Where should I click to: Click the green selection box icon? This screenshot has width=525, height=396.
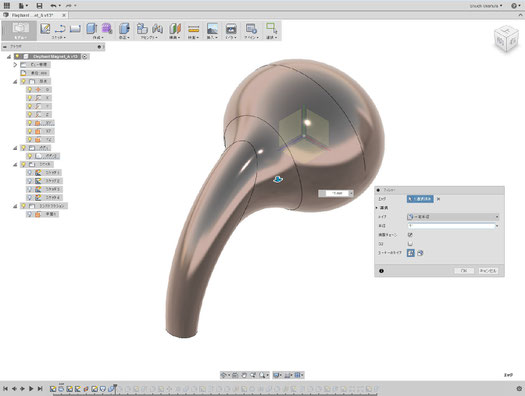coord(271,28)
